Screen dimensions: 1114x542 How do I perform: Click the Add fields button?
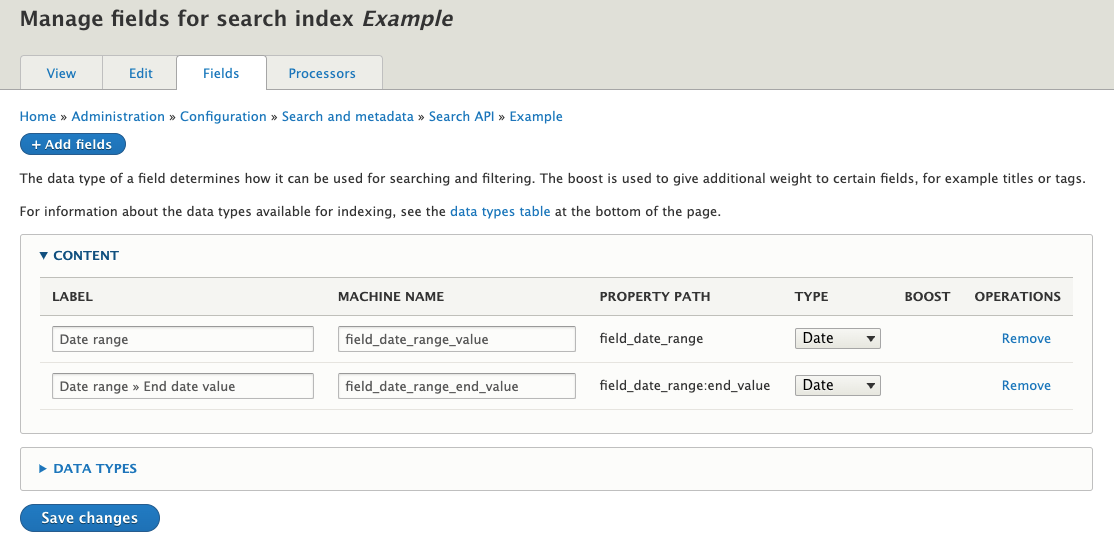tap(72, 144)
